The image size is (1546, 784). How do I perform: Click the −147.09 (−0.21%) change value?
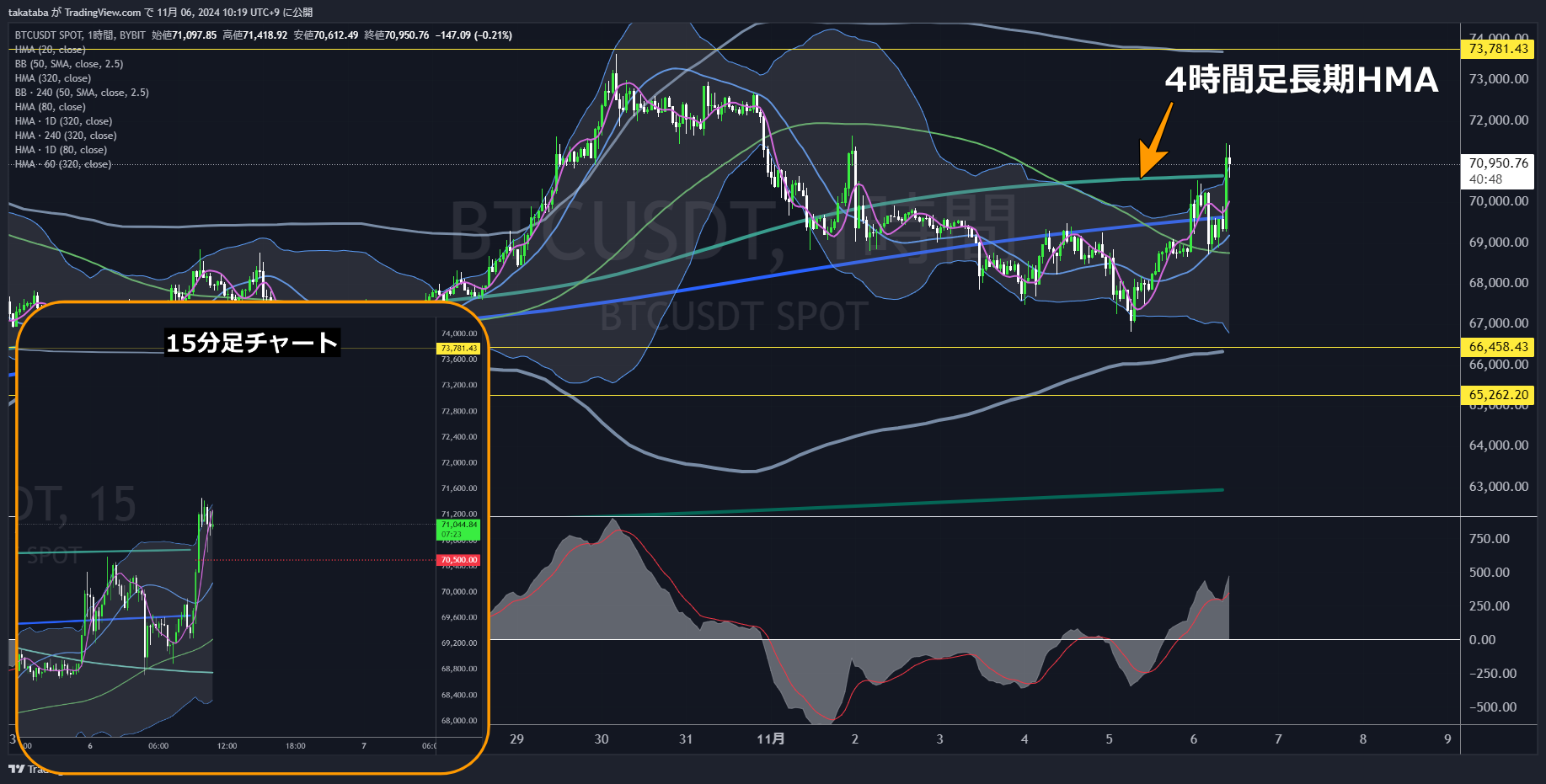473,35
